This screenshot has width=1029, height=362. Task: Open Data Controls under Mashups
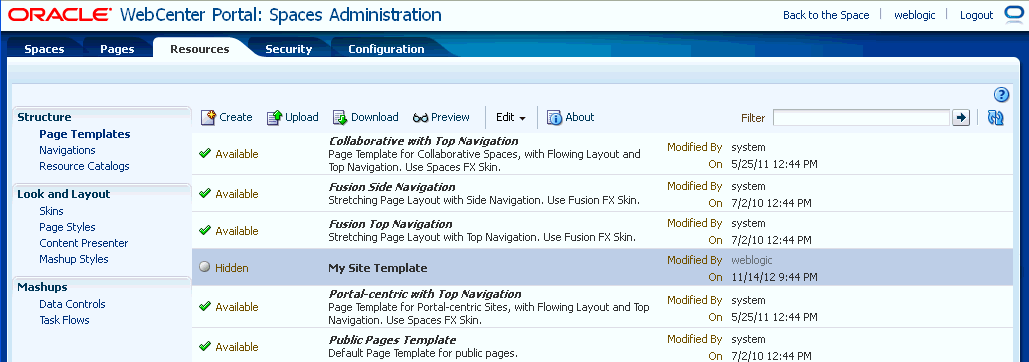tap(72, 304)
